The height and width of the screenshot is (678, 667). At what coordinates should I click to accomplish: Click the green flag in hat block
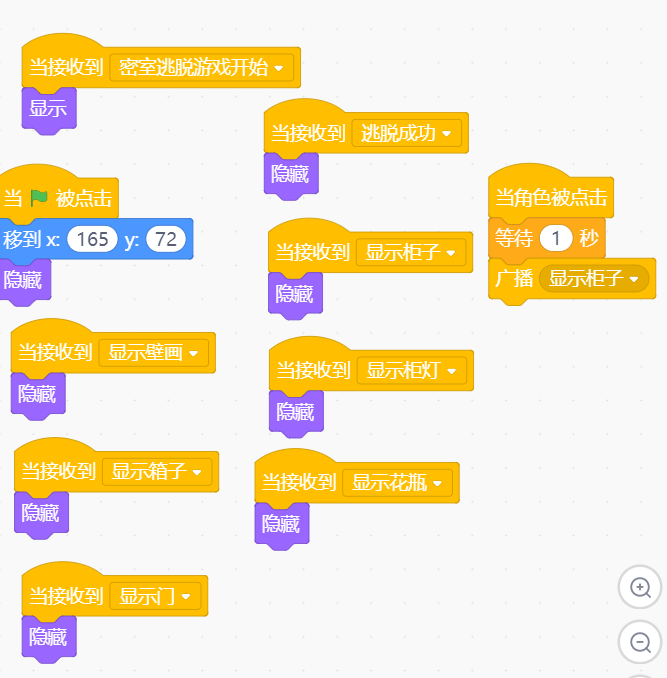pyautogui.click(x=39, y=198)
